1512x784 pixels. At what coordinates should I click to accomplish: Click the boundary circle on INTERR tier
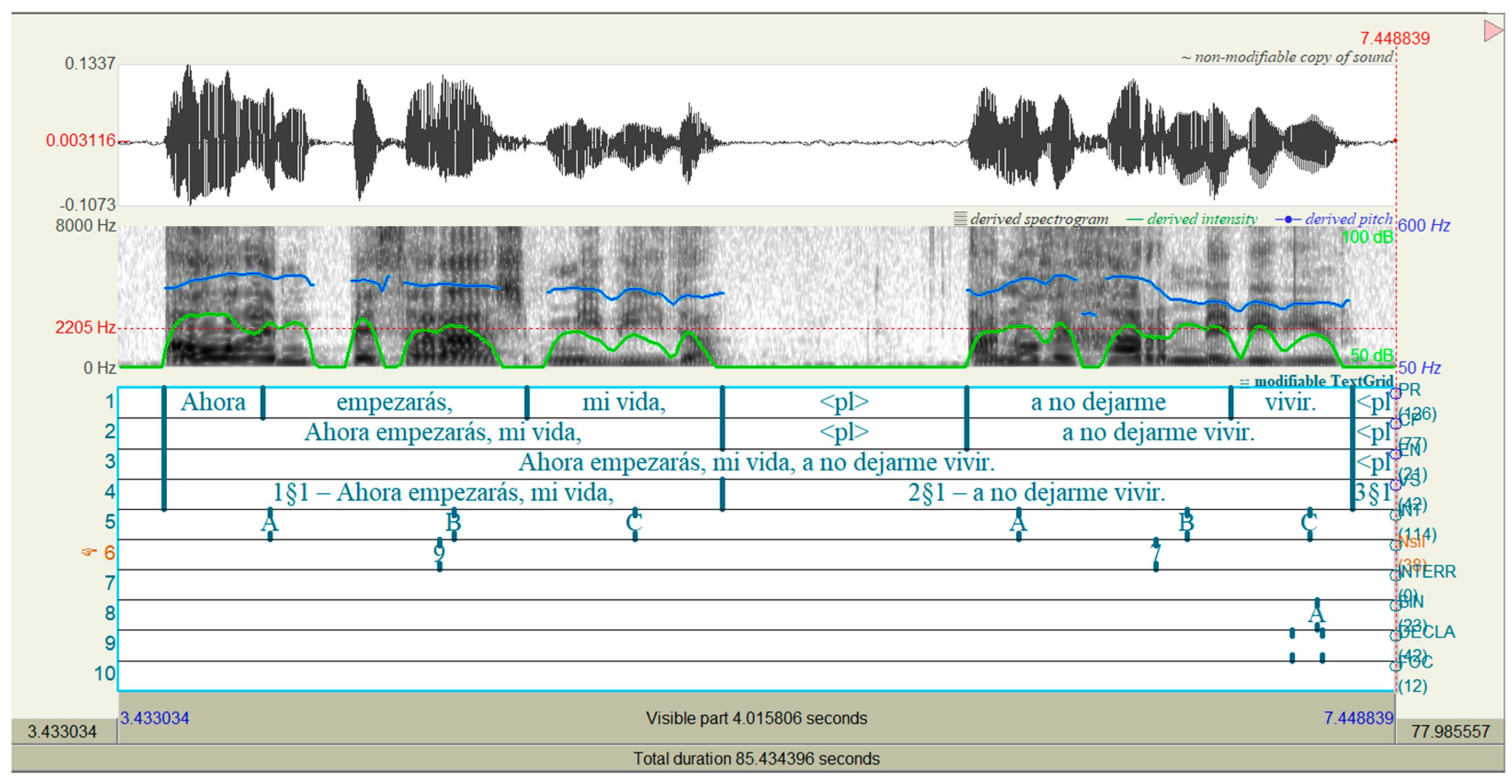click(1395, 575)
